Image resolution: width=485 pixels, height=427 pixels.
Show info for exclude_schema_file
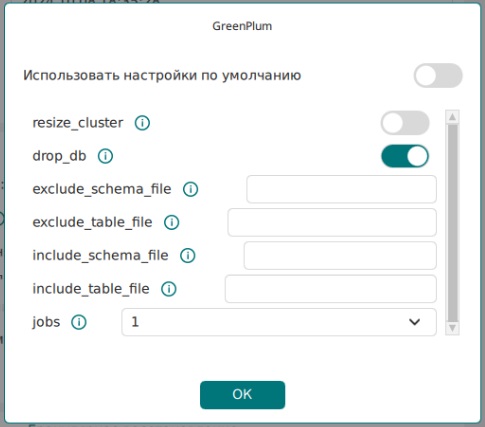click(191, 189)
